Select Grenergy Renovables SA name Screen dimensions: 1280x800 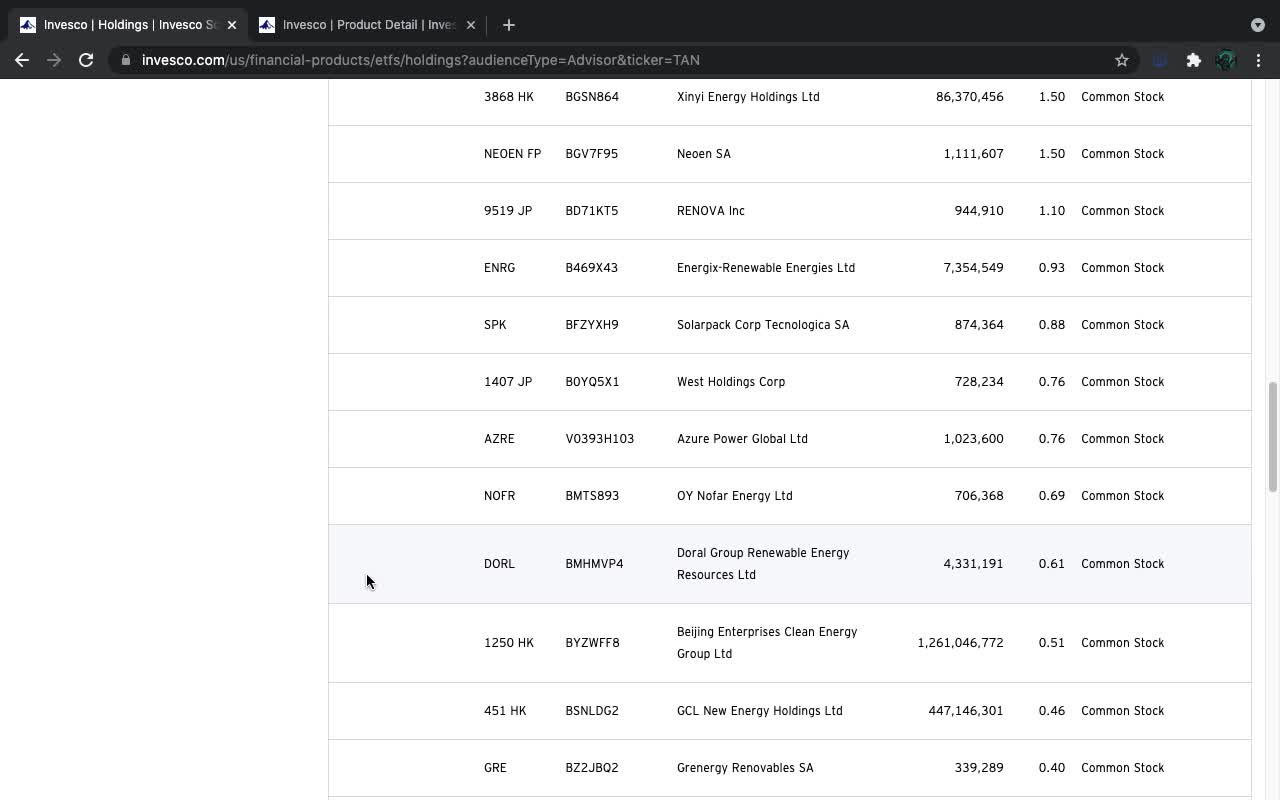(745, 768)
